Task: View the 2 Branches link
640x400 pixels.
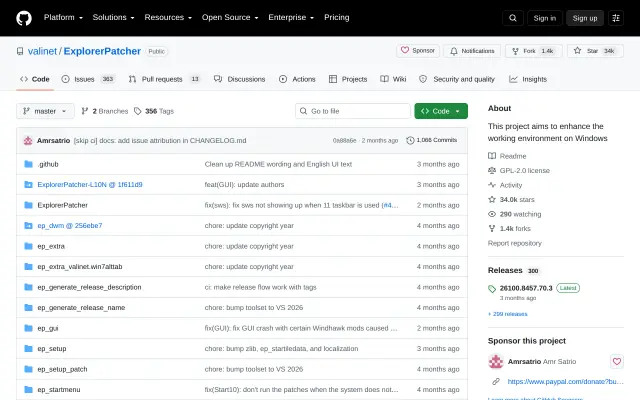Action: pos(104,111)
